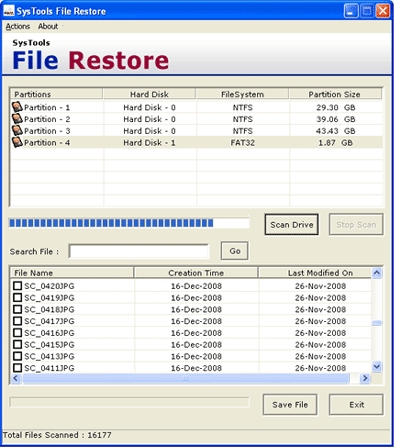The image size is (394, 448).
Task: Click the file name SC_0417JPG
Action: pos(49,321)
